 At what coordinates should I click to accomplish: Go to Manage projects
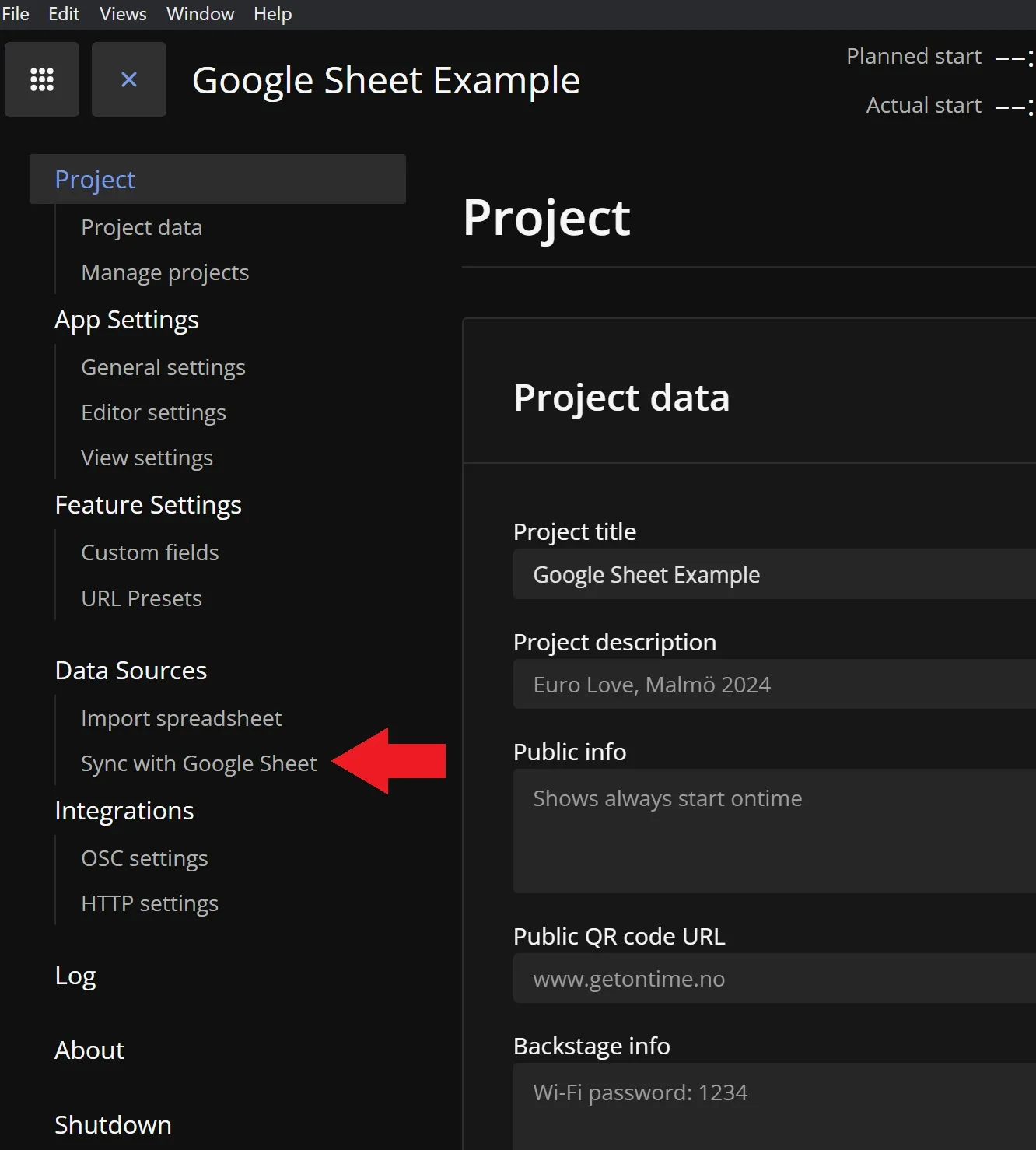tap(165, 272)
